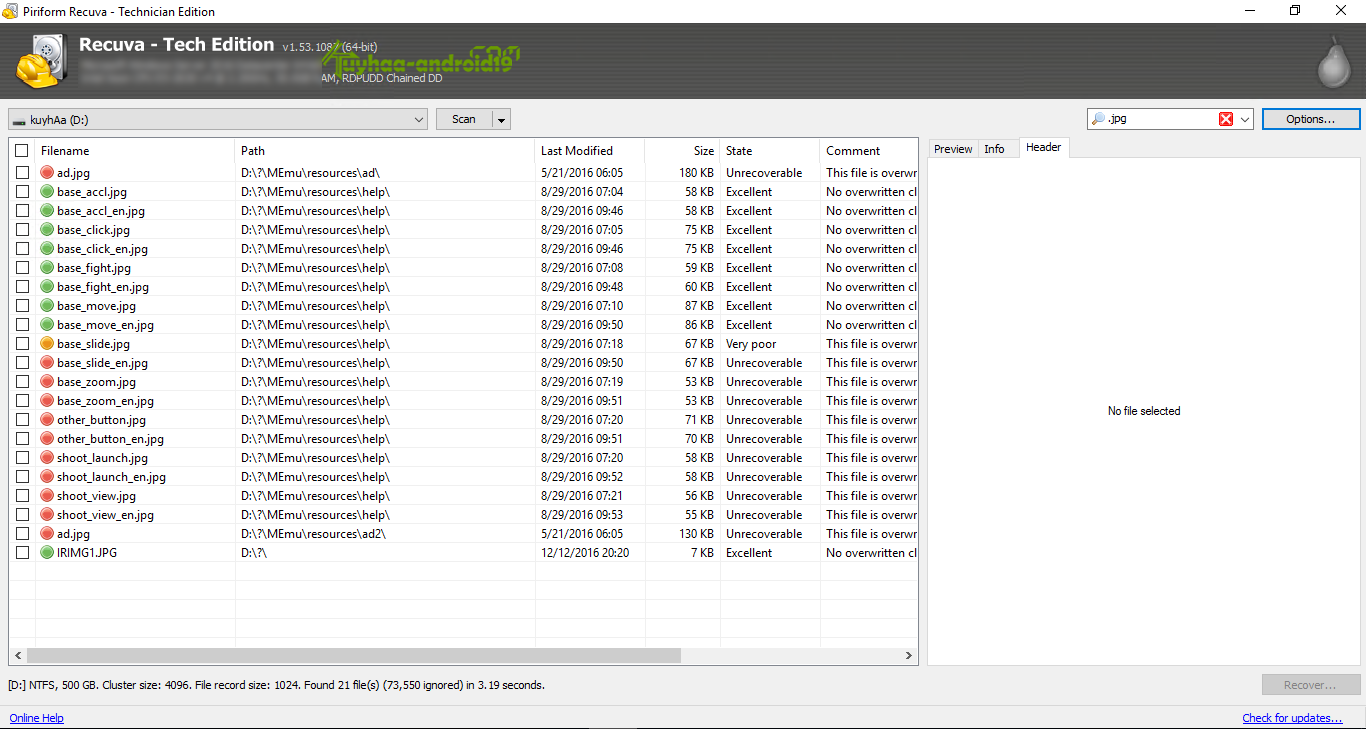Open the Scan button dropdown arrow
Image resolution: width=1366 pixels, height=729 pixels.
coord(502,120)
